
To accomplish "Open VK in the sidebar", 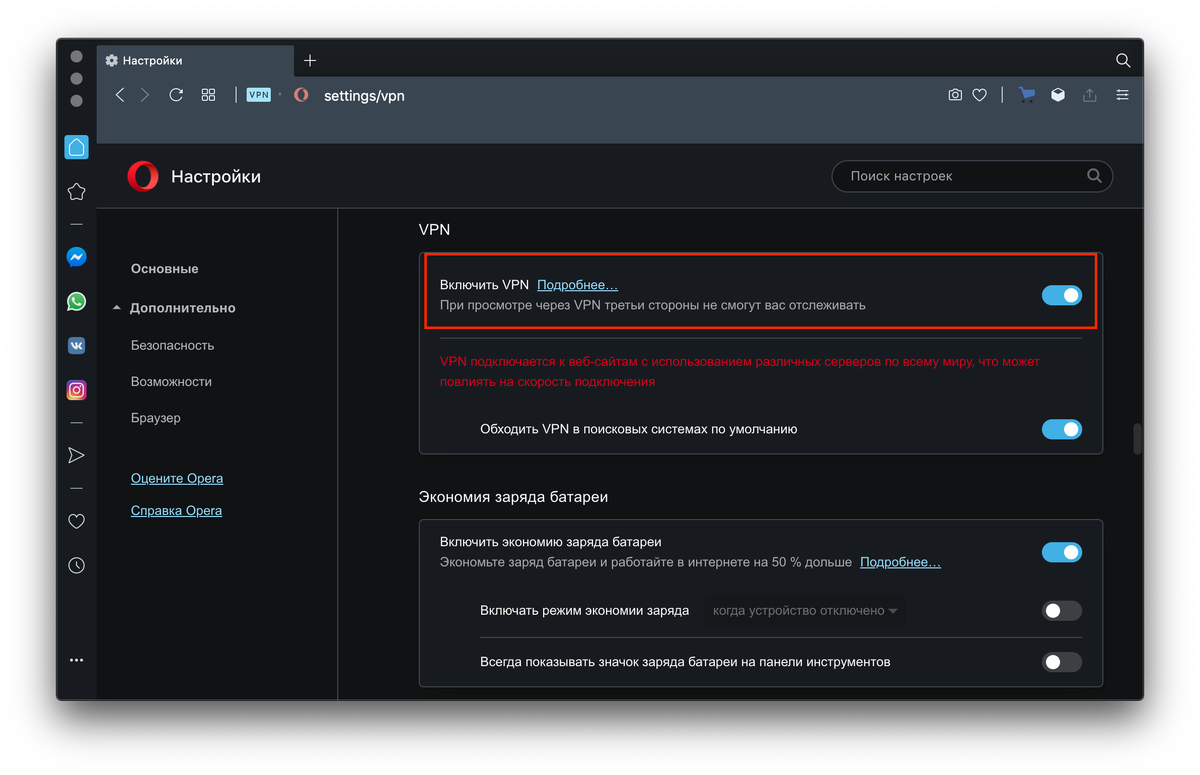I will tap(76, 345).
